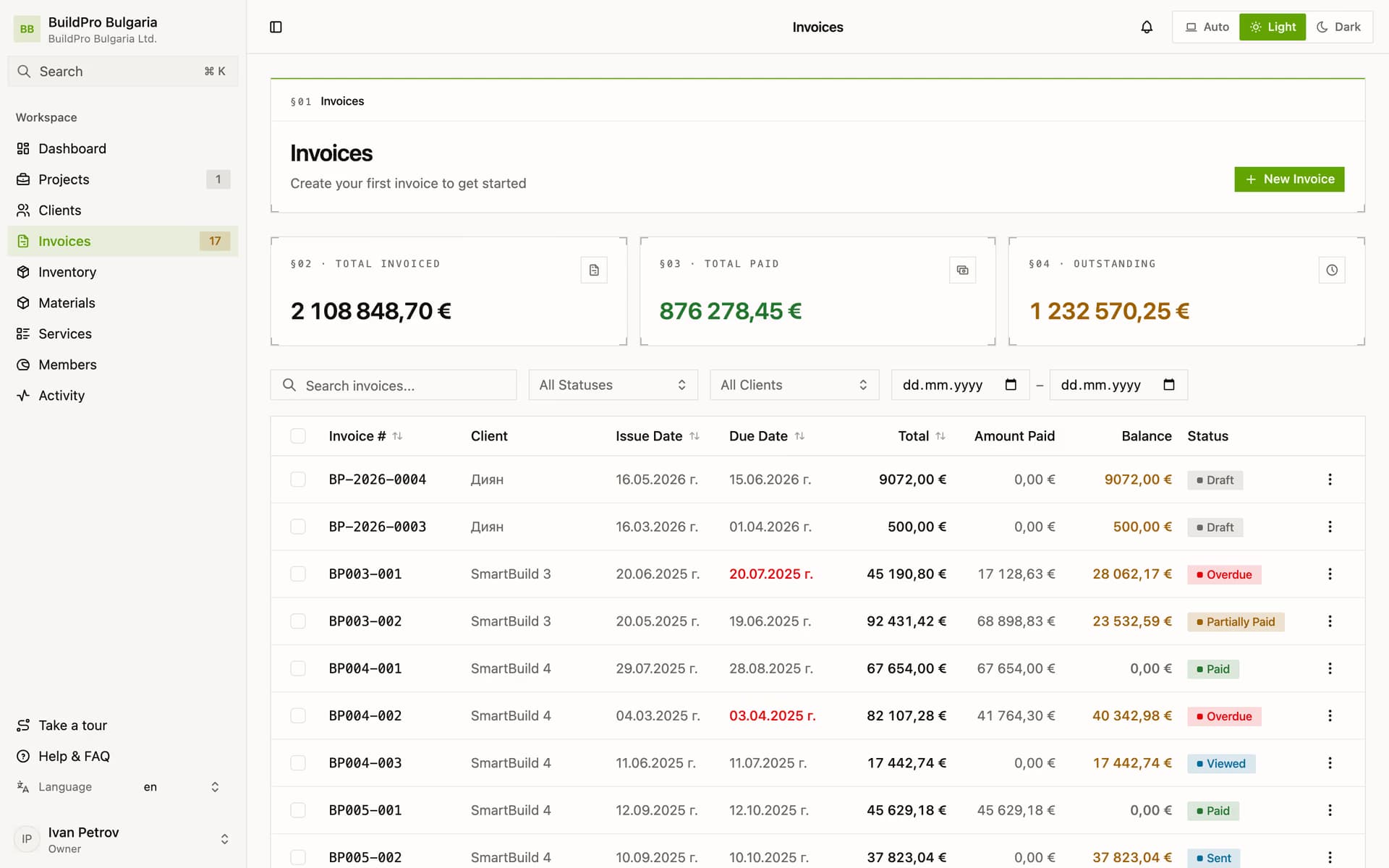Check the box for invoice BP-2026-0003

pos(298,527)
